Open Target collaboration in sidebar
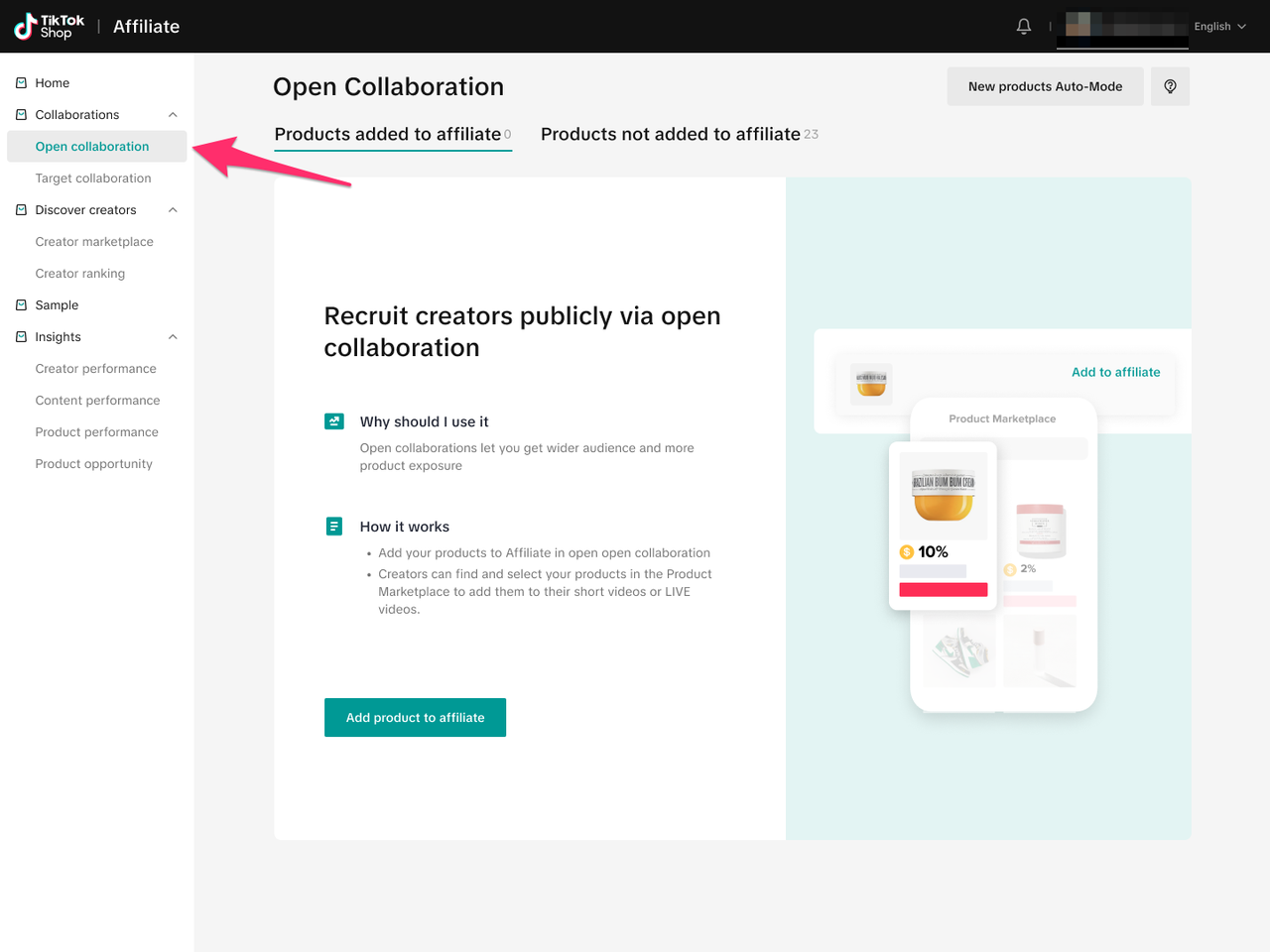This screenshot has height=952, width=1270. [x=93, y=178]
